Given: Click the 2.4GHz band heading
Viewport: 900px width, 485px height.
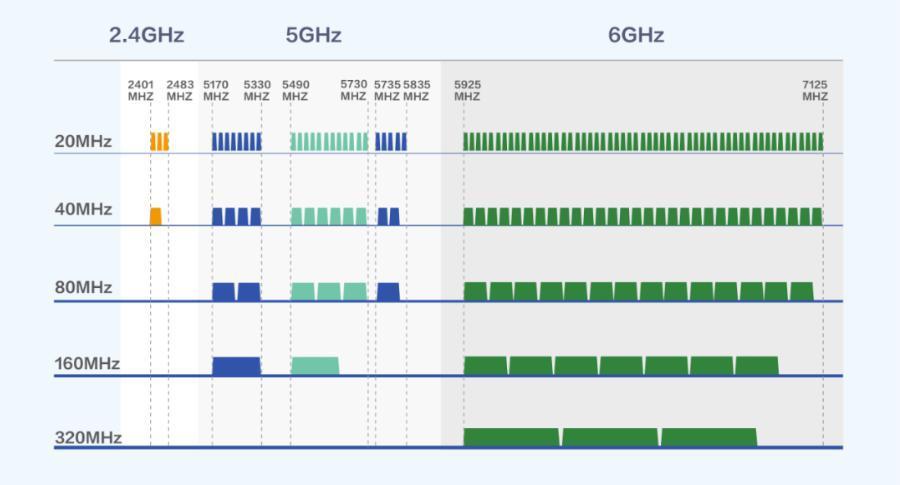Looking at the screenshot, I should (146, 35).
